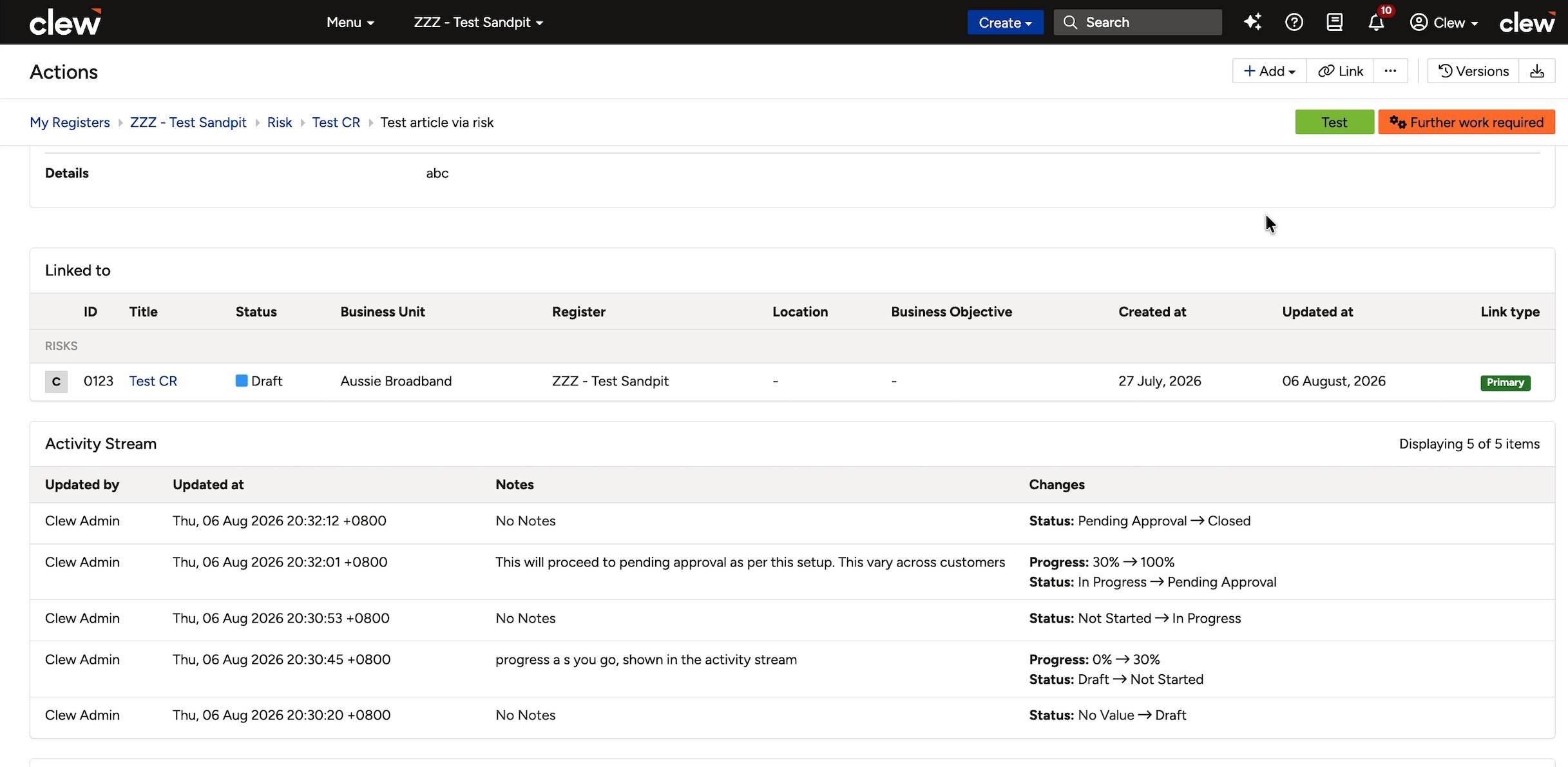Go to My Registers breadcrumb
1568x767 pixels.
70,122
